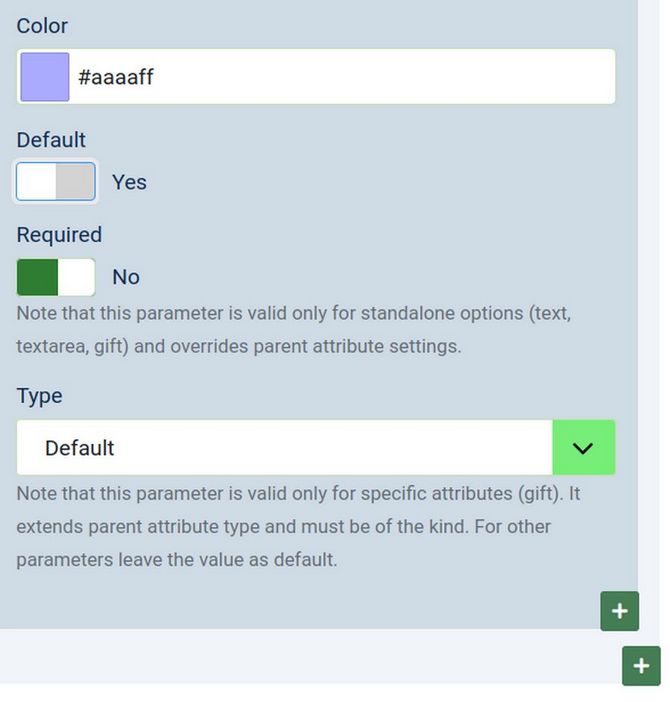Click the Default field label above the switch
670x702 pixels.
click(51, 140)
